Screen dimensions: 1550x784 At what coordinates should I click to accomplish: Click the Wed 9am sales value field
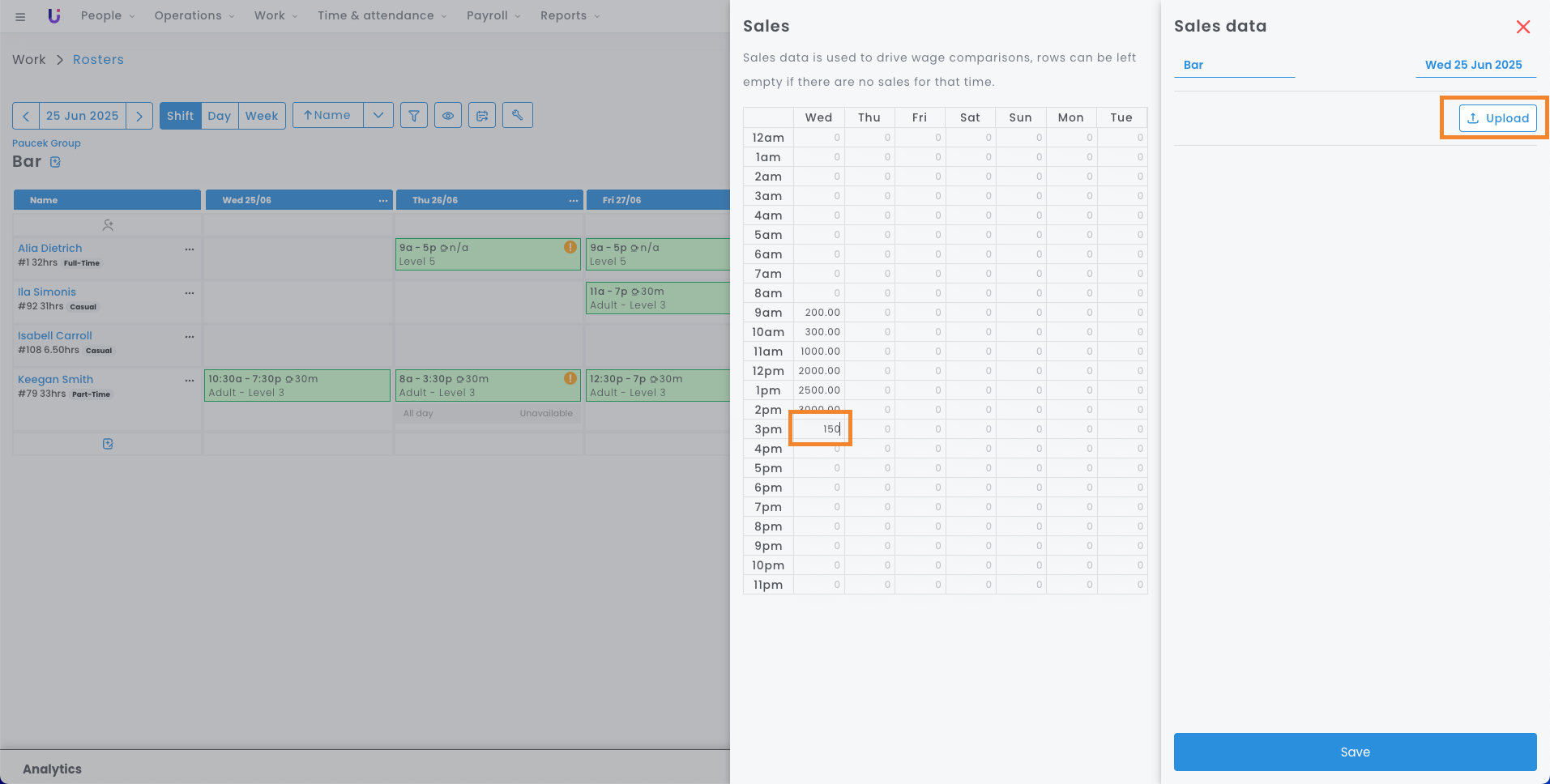click(819, 313)
